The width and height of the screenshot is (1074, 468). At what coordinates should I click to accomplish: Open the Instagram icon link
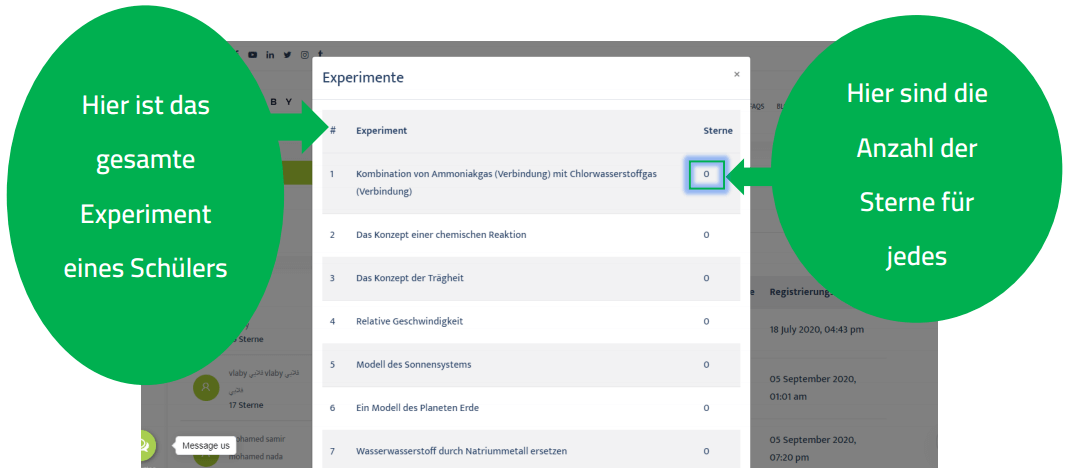pos(304,54)
